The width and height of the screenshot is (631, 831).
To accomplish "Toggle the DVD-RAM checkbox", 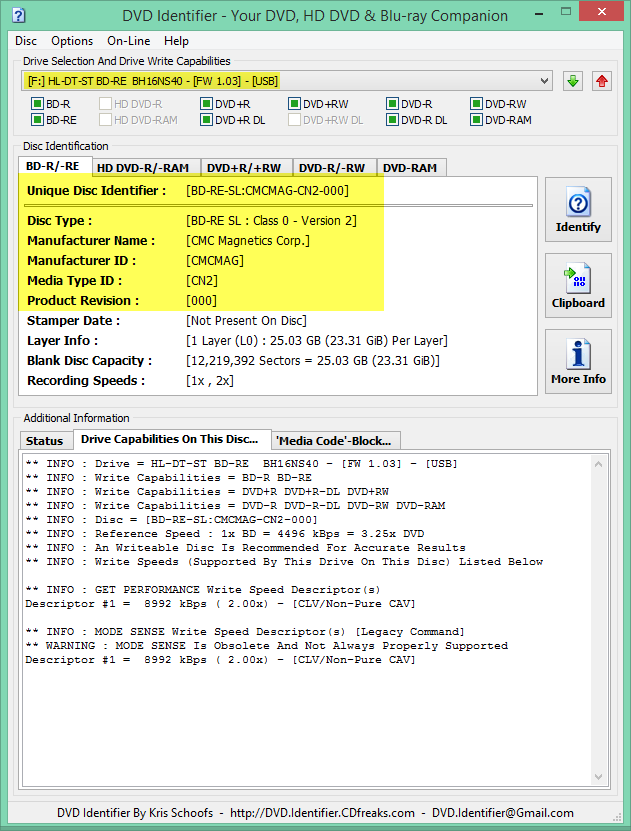I will tap(476, 120).
